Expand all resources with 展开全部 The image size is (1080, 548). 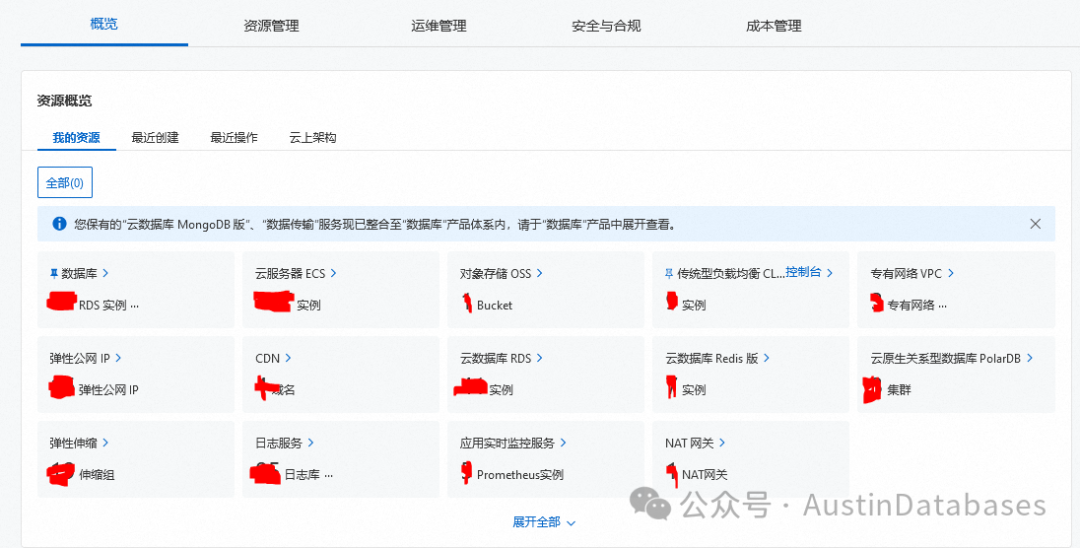click(543, 522)
